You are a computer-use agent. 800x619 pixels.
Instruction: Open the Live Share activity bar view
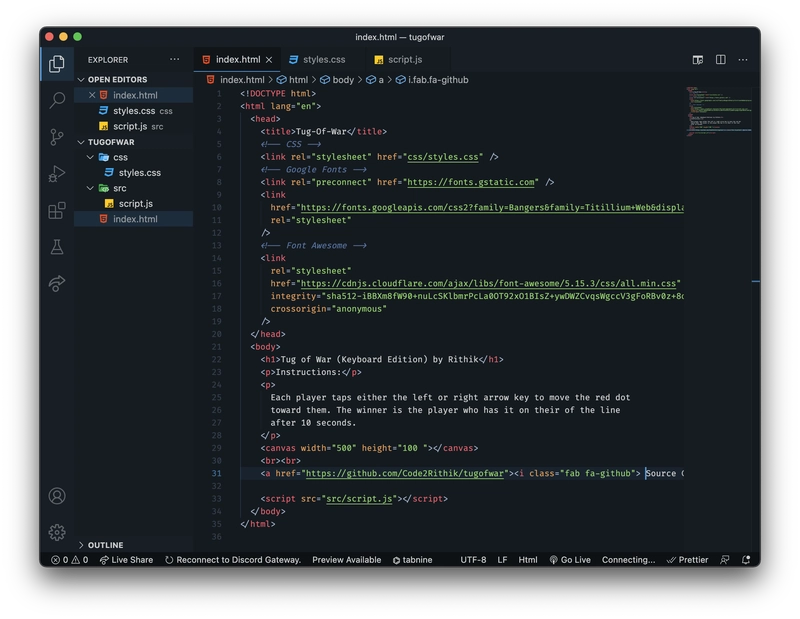click(x=57, y=283)
